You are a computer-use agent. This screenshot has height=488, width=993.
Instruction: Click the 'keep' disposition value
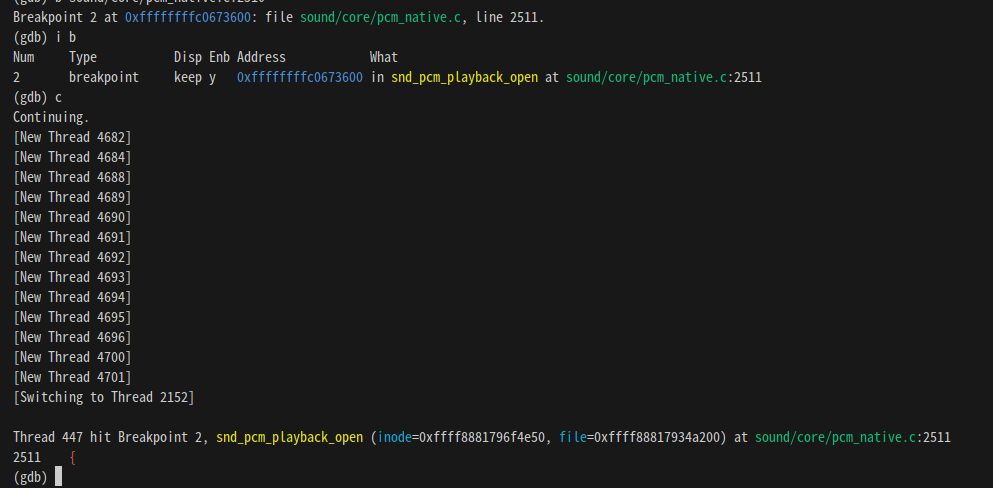[188, 78]
